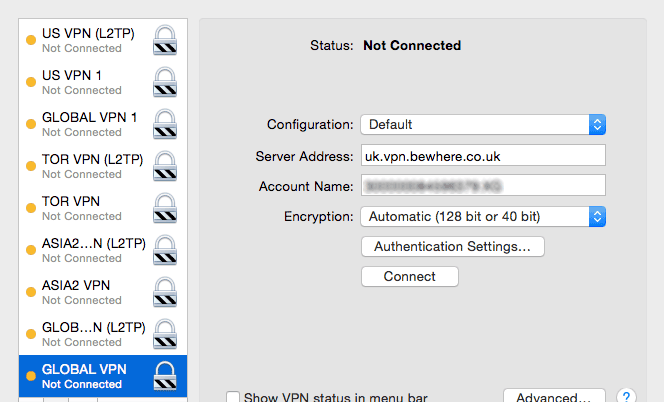Click the Account Name text field

tap(483, 186)
